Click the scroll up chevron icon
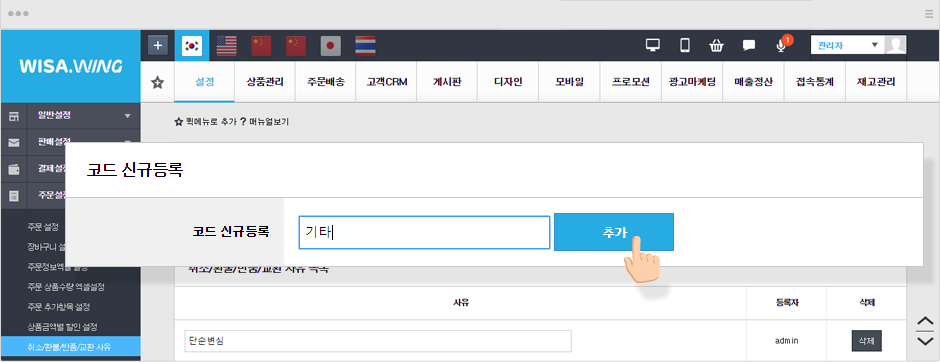This screenshot has height=362, width=940. (925, 322)
